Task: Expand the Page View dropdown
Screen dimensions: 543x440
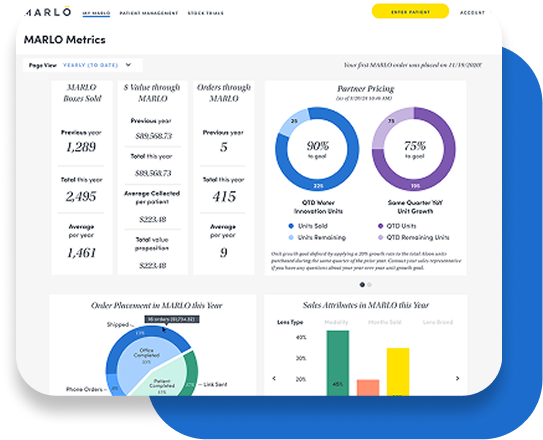Action: pos(83,65)
